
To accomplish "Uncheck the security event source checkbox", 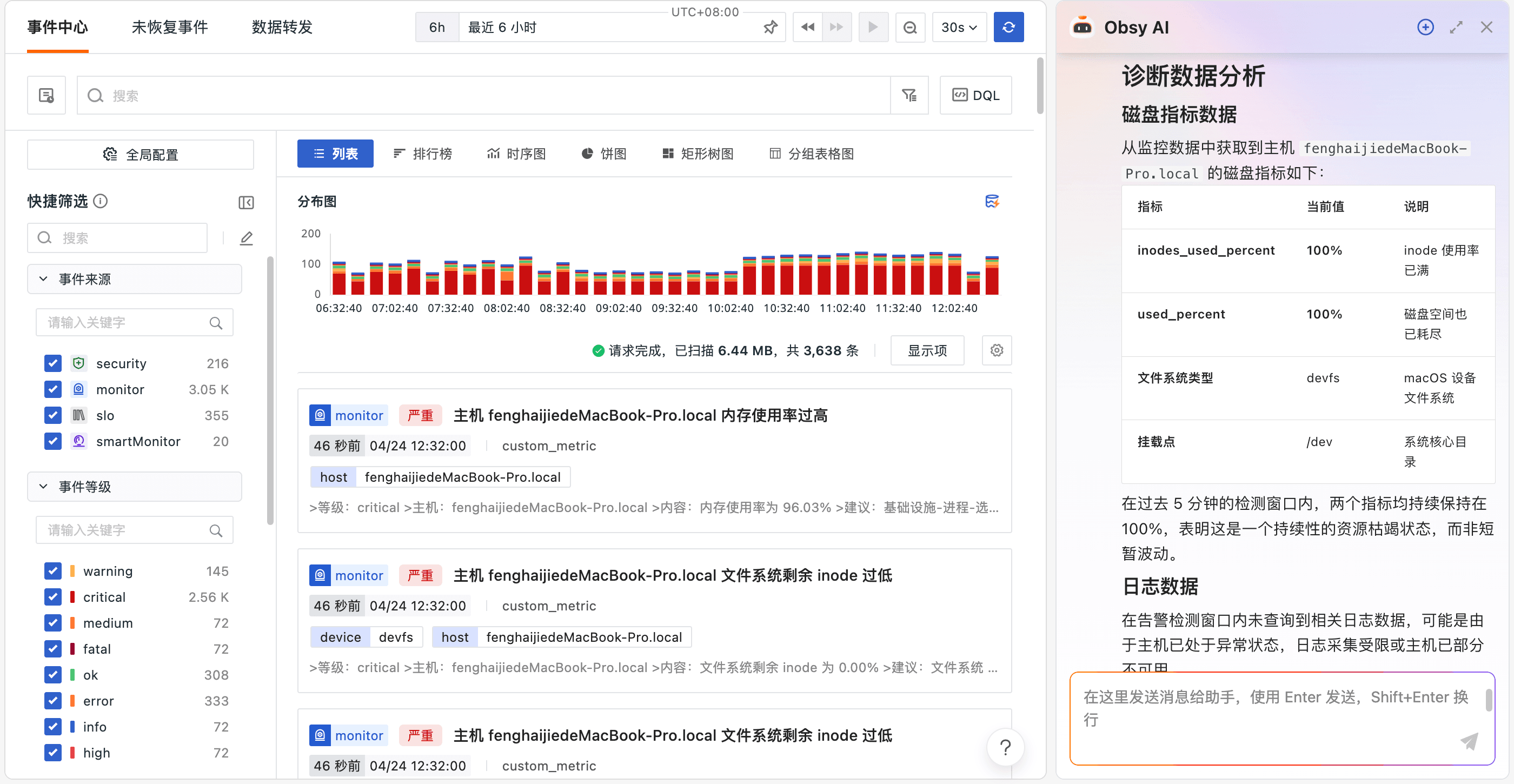I will click(53, 363).
